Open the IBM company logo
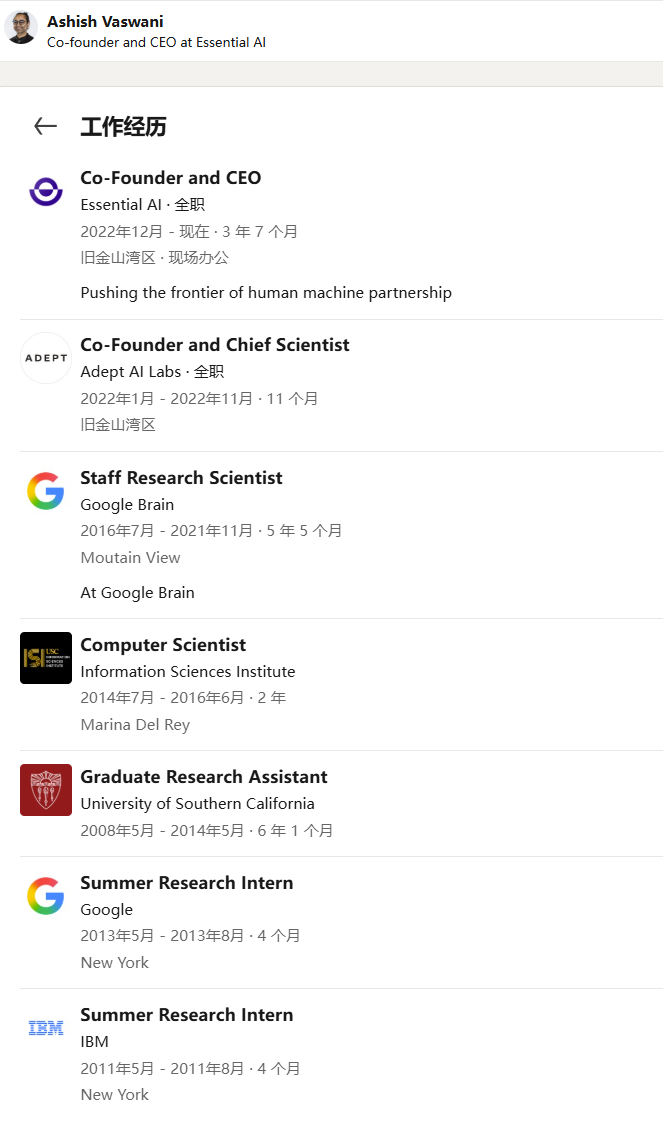Image resolution: width=663 pixels, height=1126 pixels. click(x=46, y=1028)
